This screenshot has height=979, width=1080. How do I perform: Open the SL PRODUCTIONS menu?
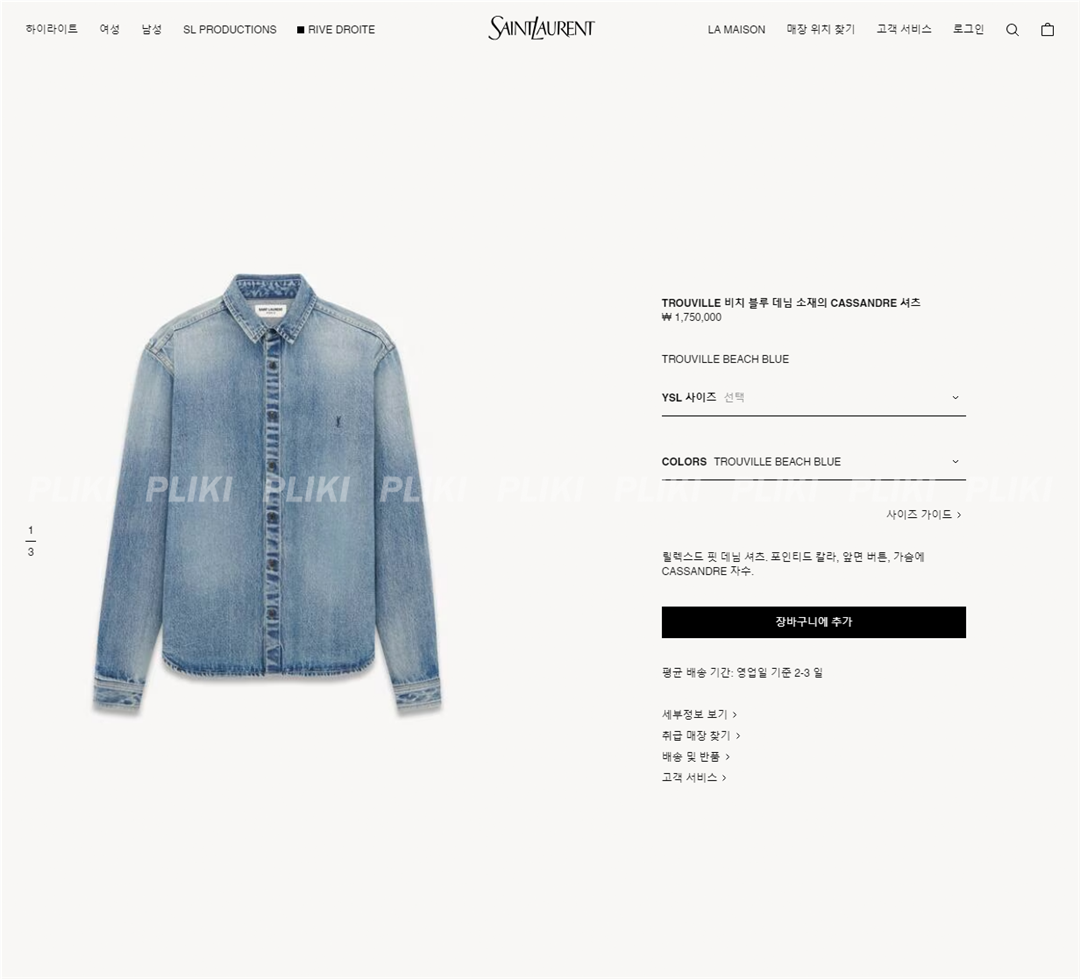coord(229,30)
